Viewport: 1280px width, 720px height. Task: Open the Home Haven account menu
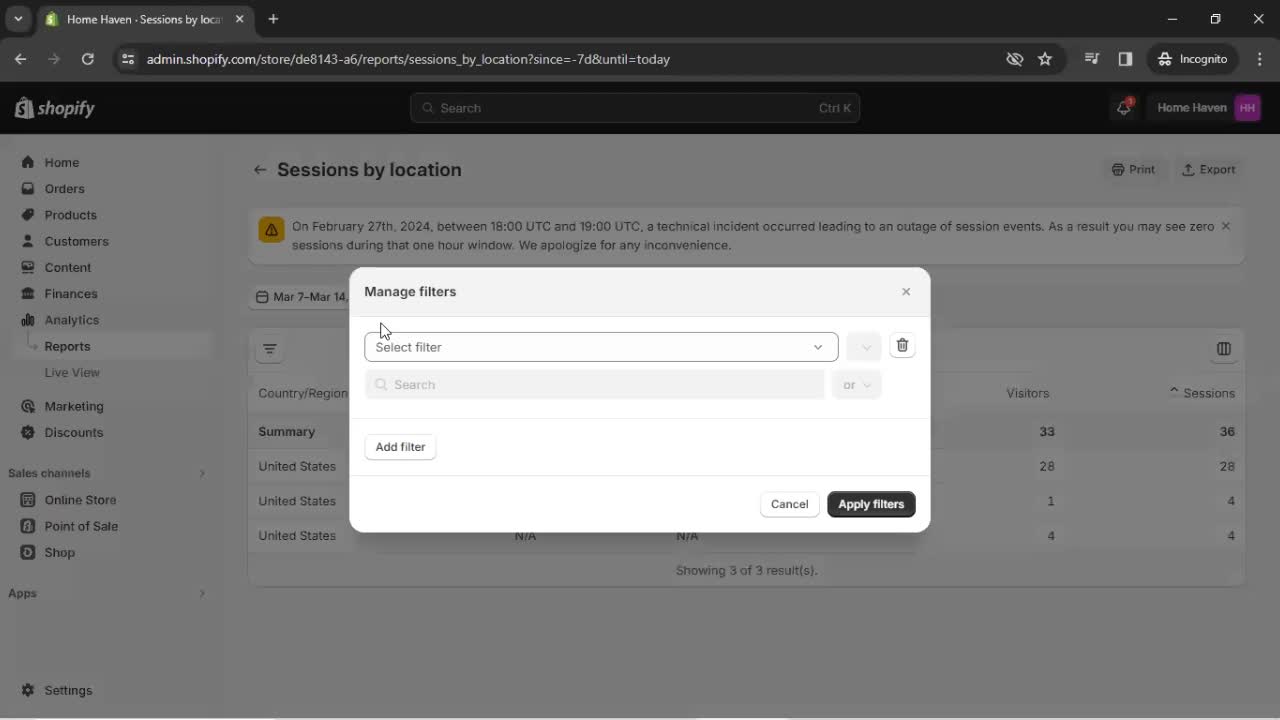pos(1208,108)
